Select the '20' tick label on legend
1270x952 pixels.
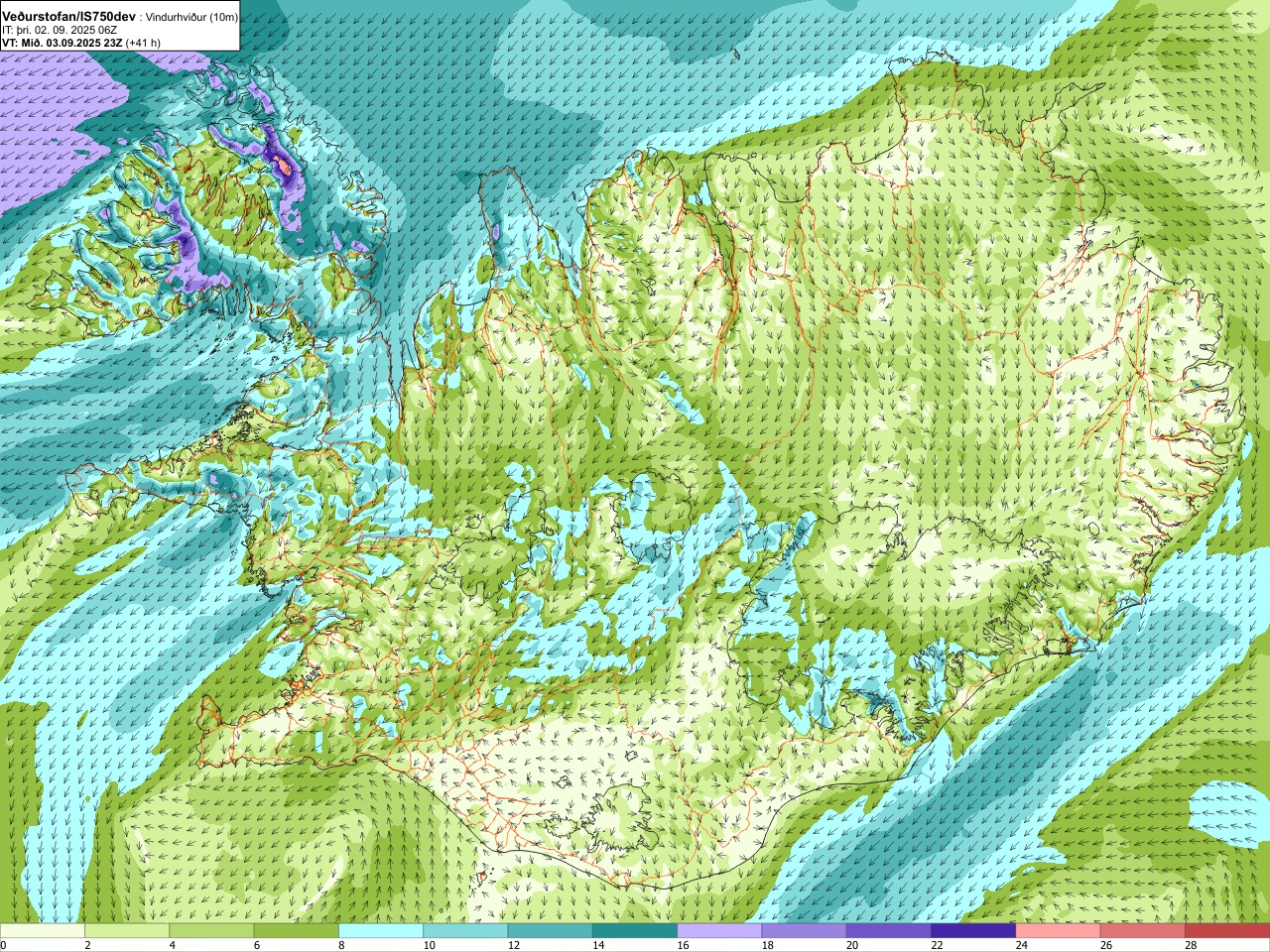(x=852, y=945)
